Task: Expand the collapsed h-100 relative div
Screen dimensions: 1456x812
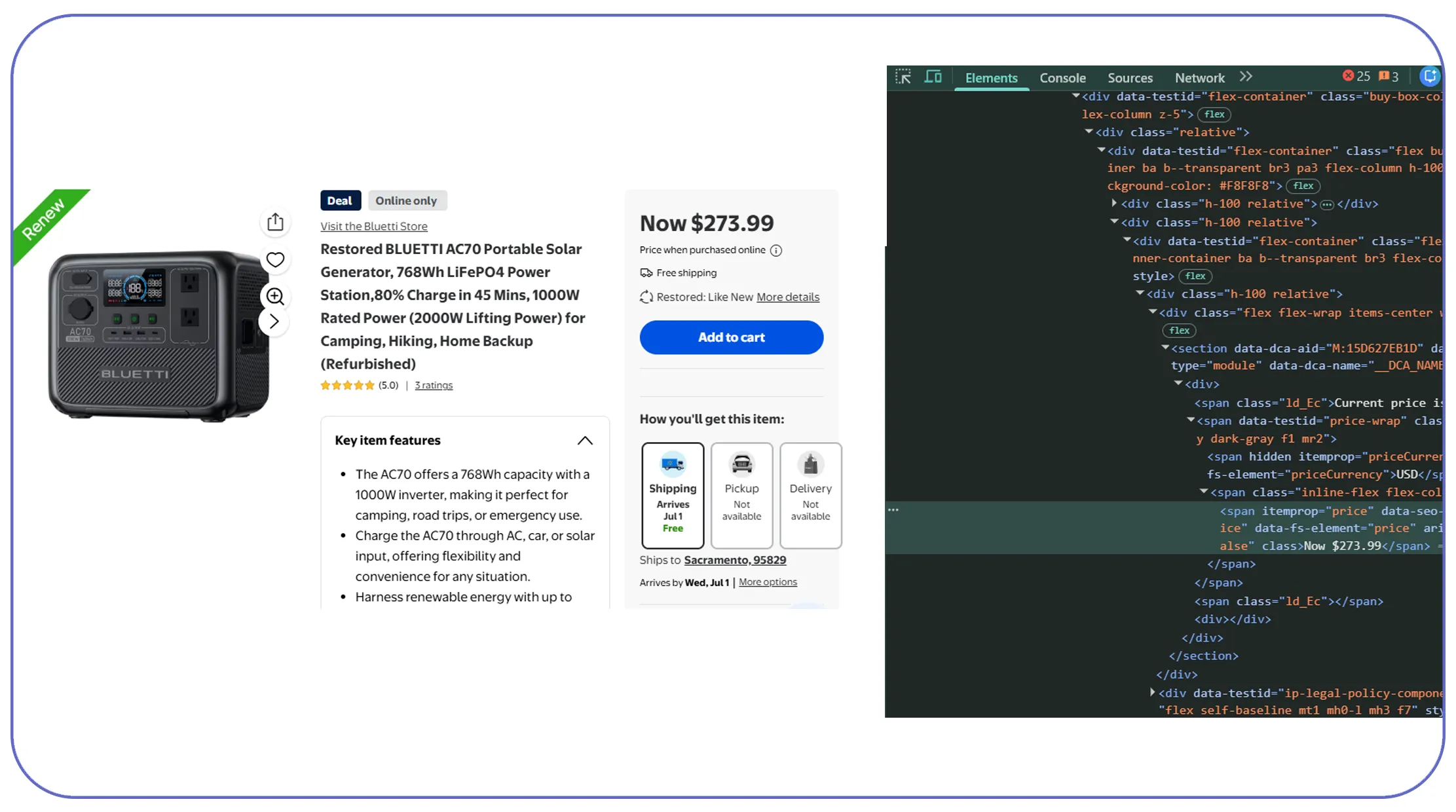Action: (x=1114, y=203)
